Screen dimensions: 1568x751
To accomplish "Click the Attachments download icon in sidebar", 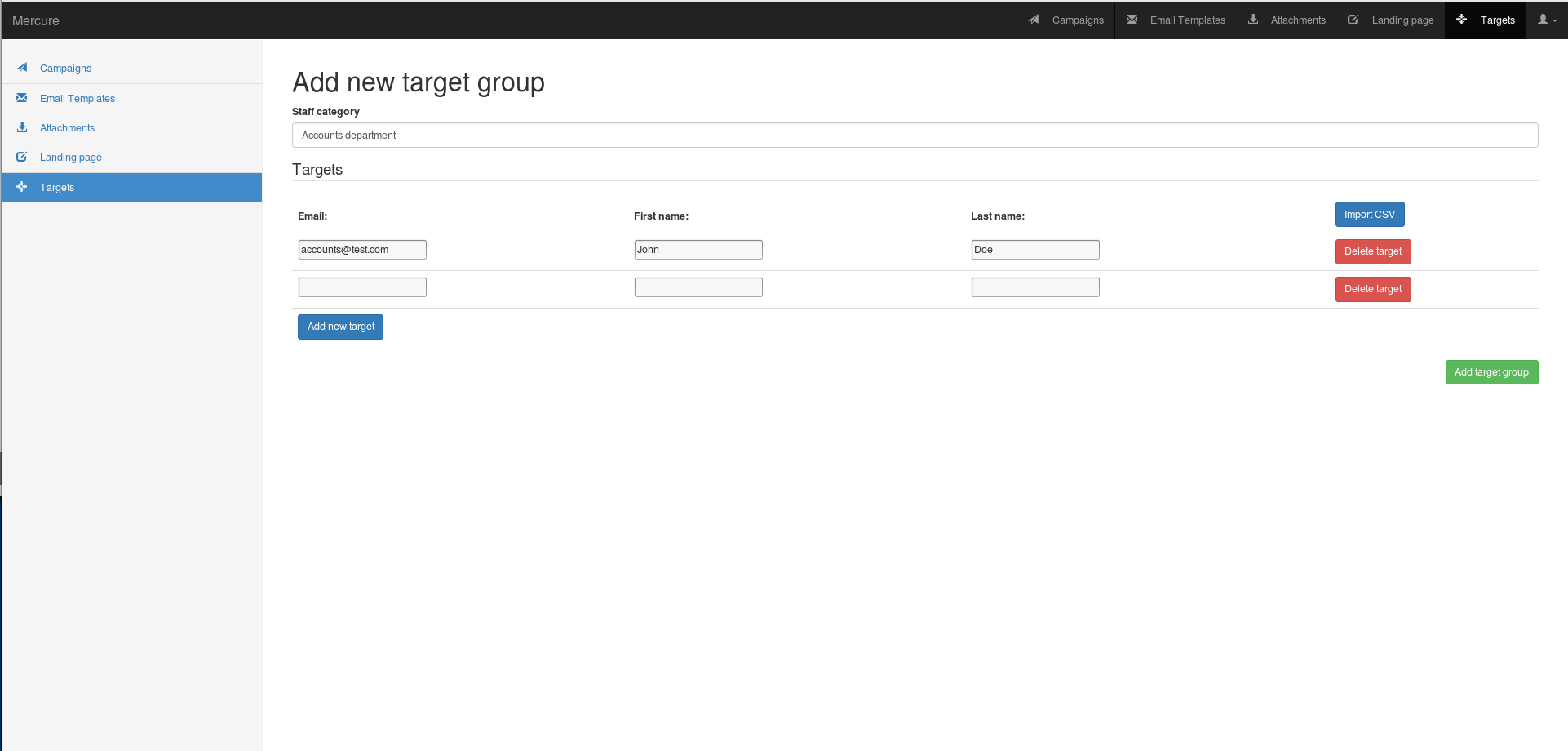I will click(22, 127).
